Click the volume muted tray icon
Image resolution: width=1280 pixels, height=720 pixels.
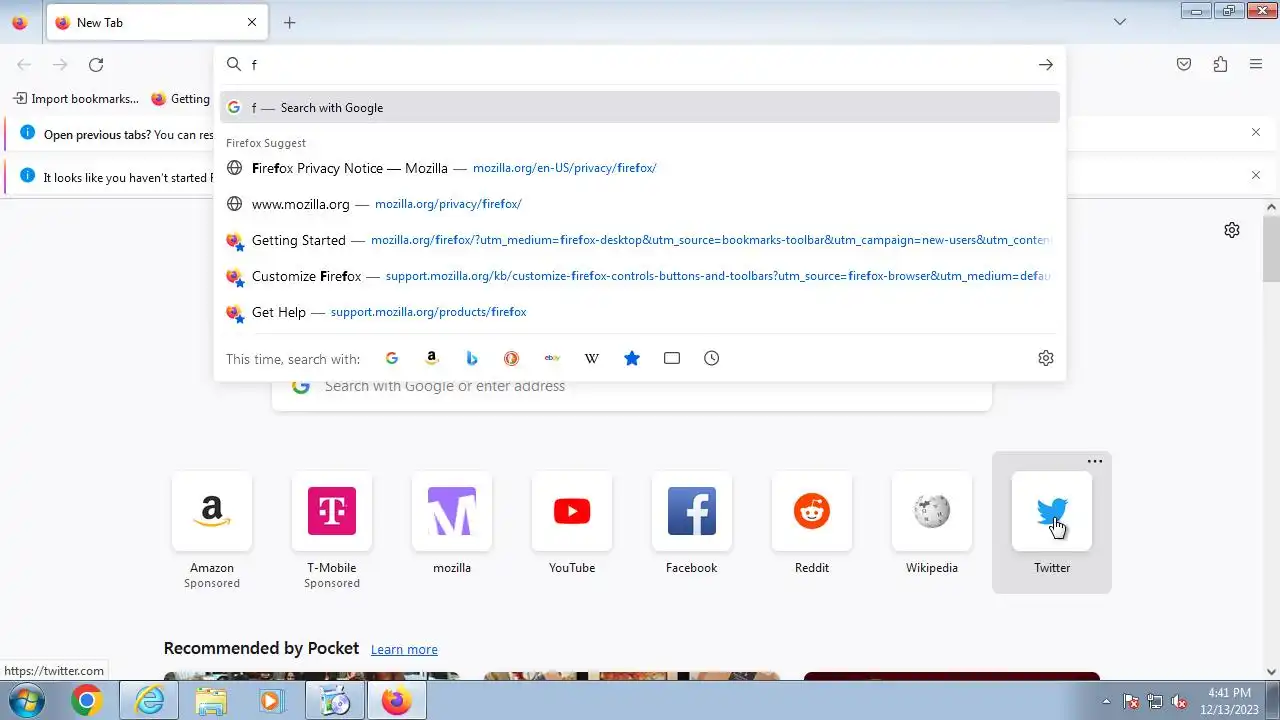(1179, 701)
